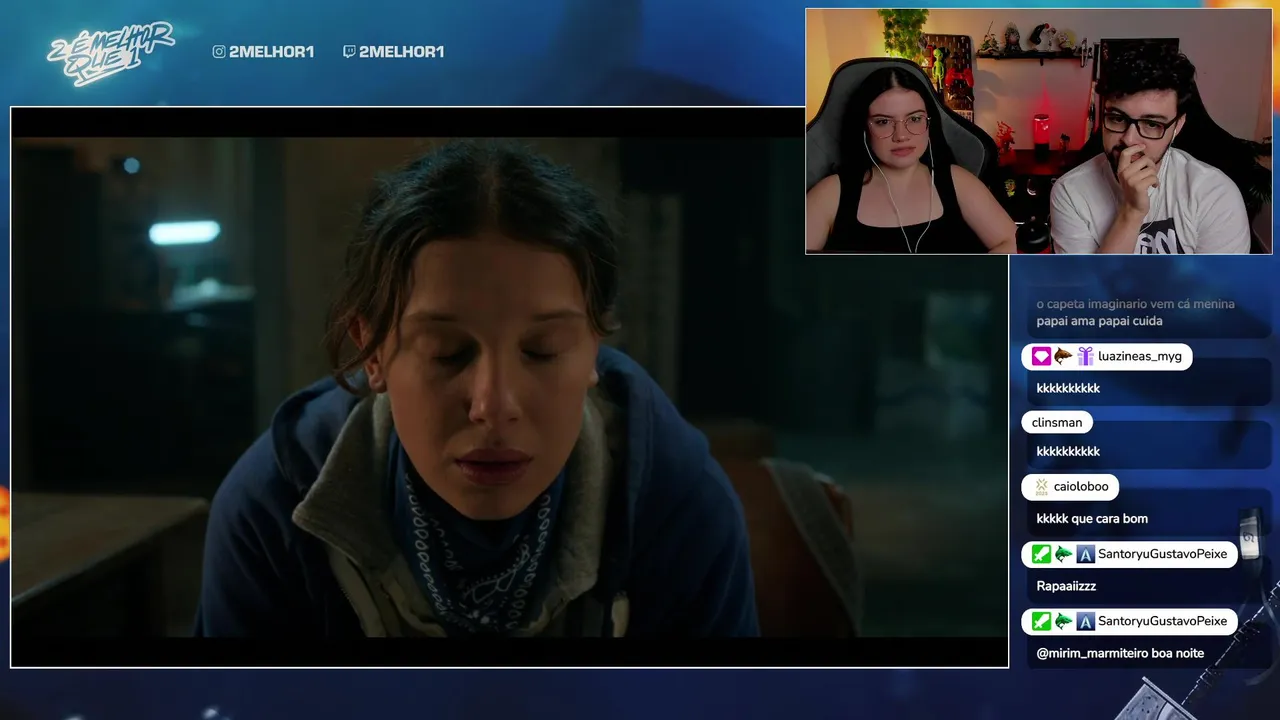Click the brown shark badge beside luazineas_myg
This screenshot has height=720, width=1280.
coord(1063,356)
